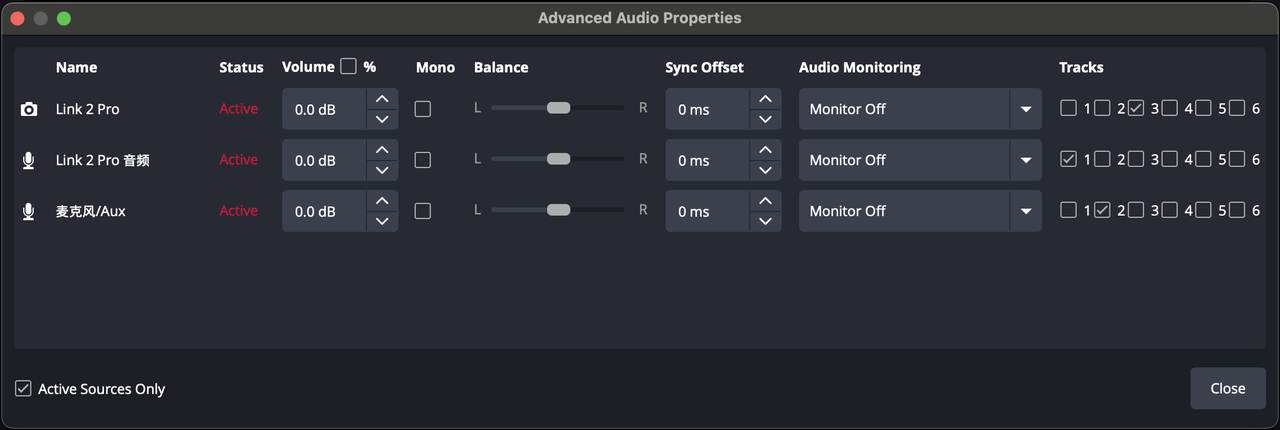
Task: Toggle Volume percent checkbox in header
Action: (x=348, y=67)
